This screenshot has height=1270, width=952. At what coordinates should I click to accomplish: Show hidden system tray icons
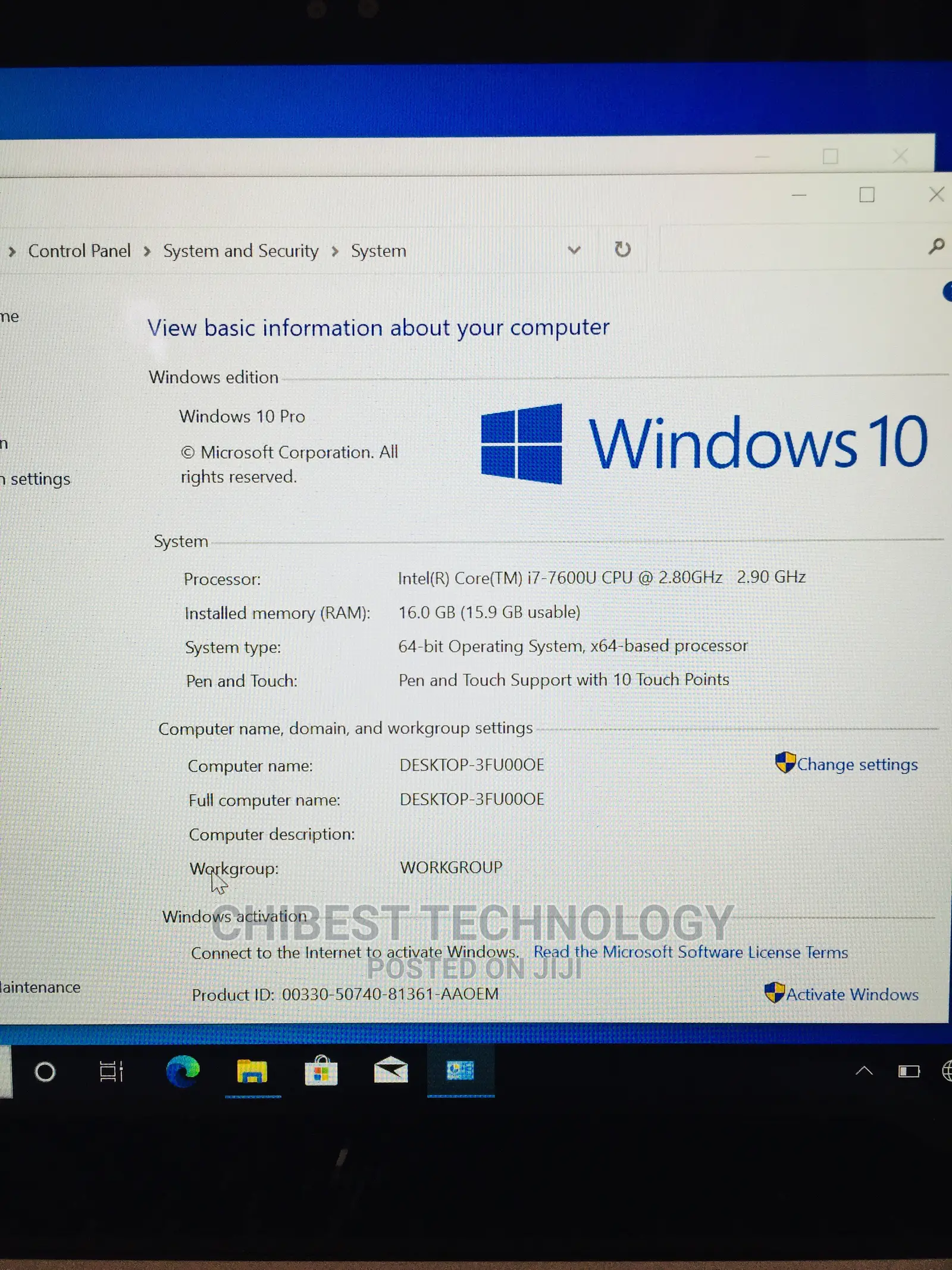tap(864, 1071)
